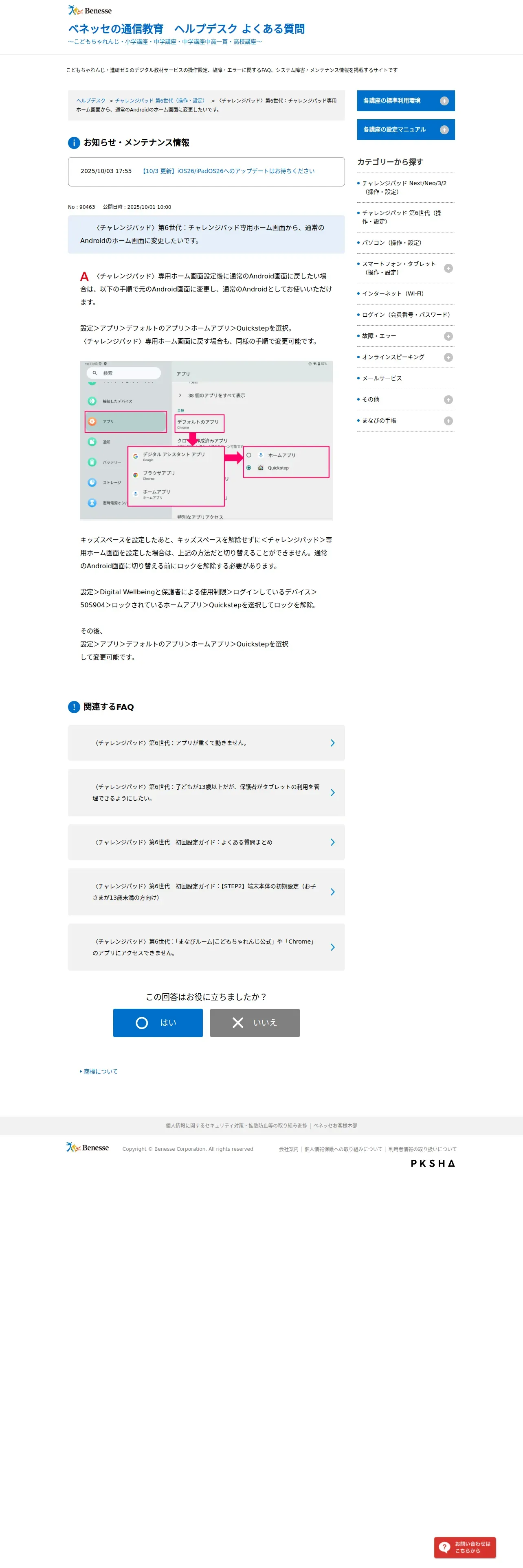Open iOS26/iPadOS26 update notice link
The width and height of the screenshot is (523, 1568).
(228, 171)
